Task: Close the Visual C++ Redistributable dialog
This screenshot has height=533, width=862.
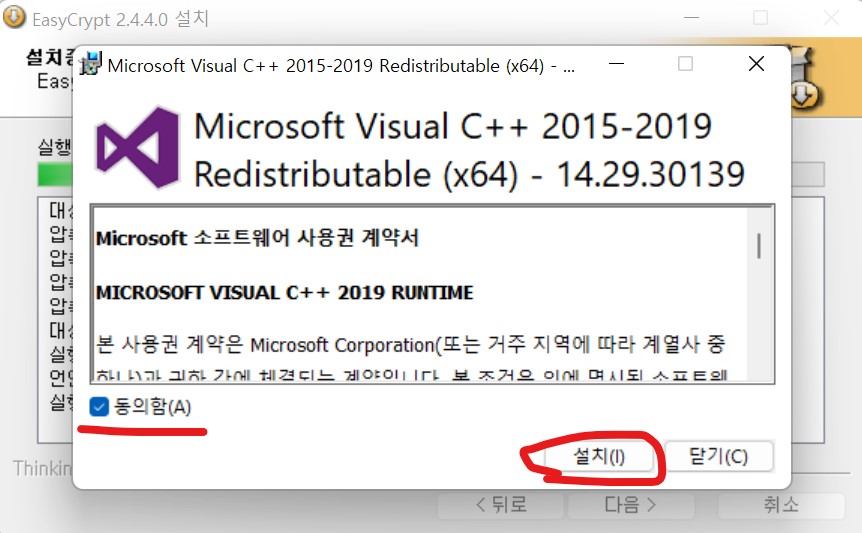Action: (x=756, y=64)
